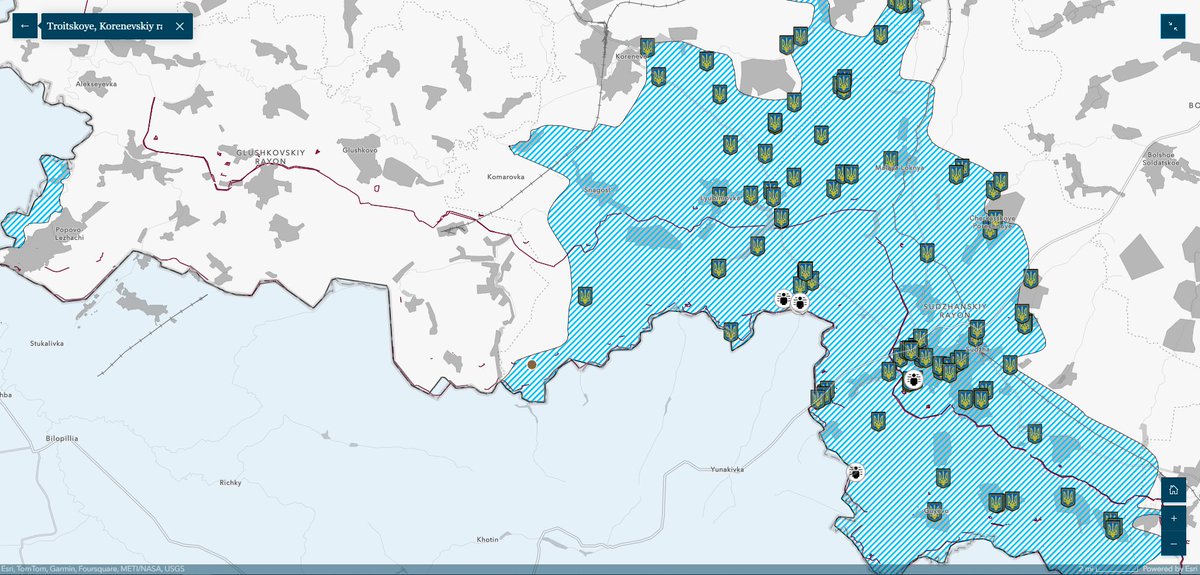Clear the Troitskoye search text
1200x575 pixels.
(x=179, y=26)
